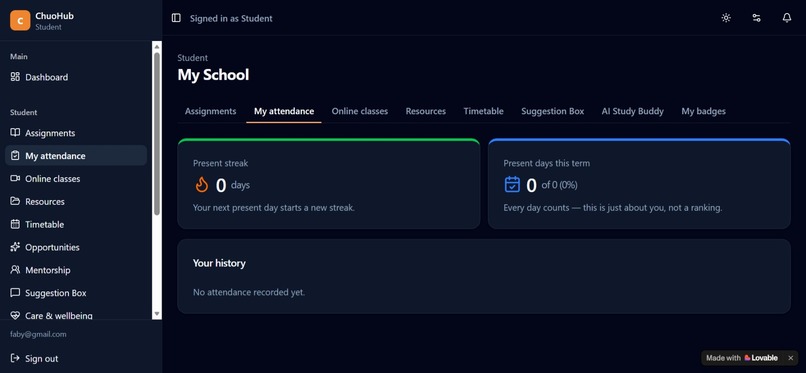This screenshot has height=373, width=806.
Task: Click sidebar scrollbar down arrow
Action: click(157, 314)
